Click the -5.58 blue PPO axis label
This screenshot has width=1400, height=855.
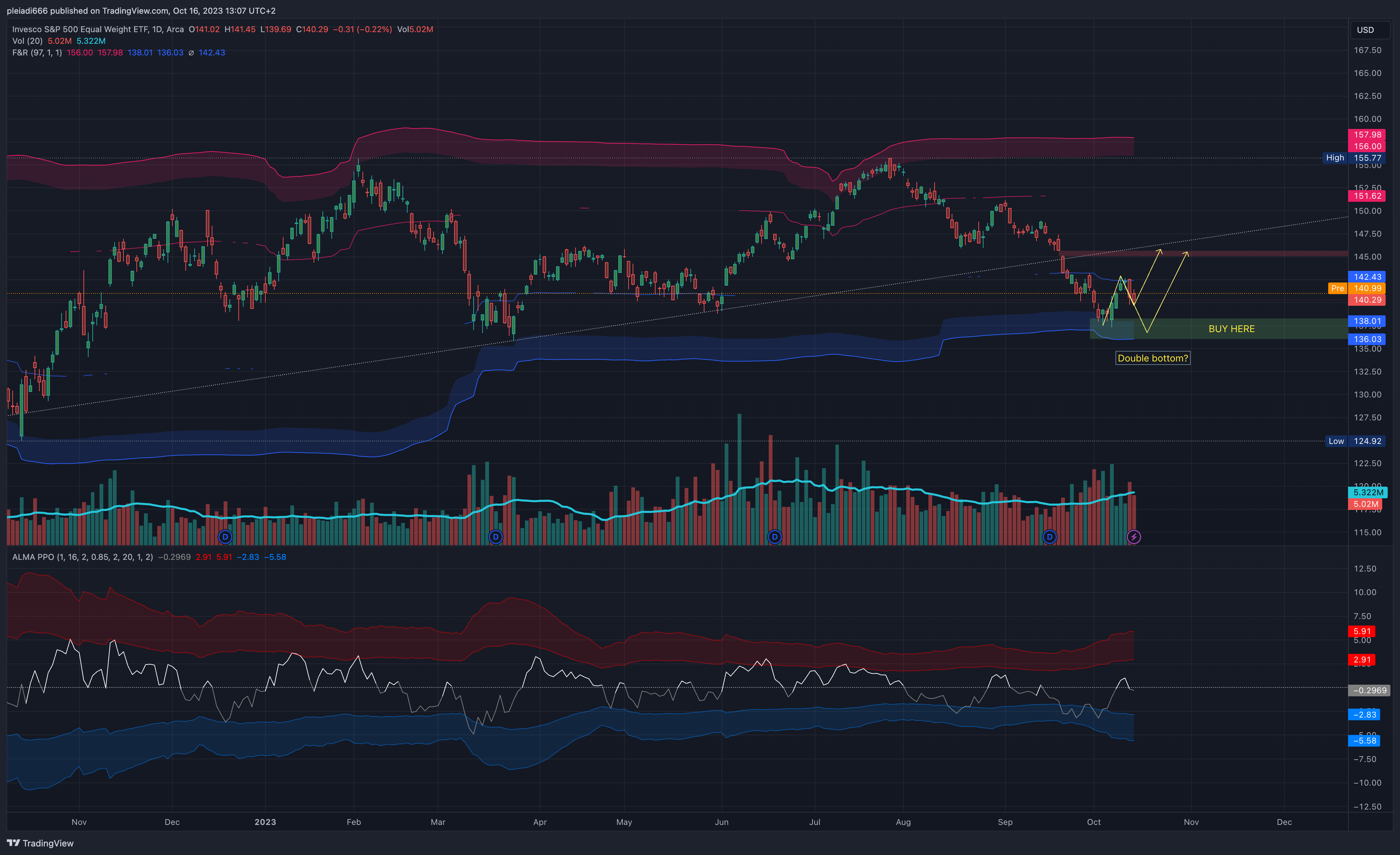pyautogui.click(x=1364, y=741)
